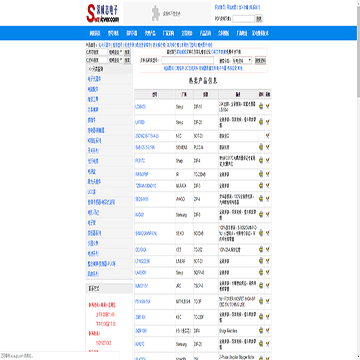The image size is (360, 360).
Task: Click the QQ penguin icon in the AVAGO row
Action: coord(261,199)
